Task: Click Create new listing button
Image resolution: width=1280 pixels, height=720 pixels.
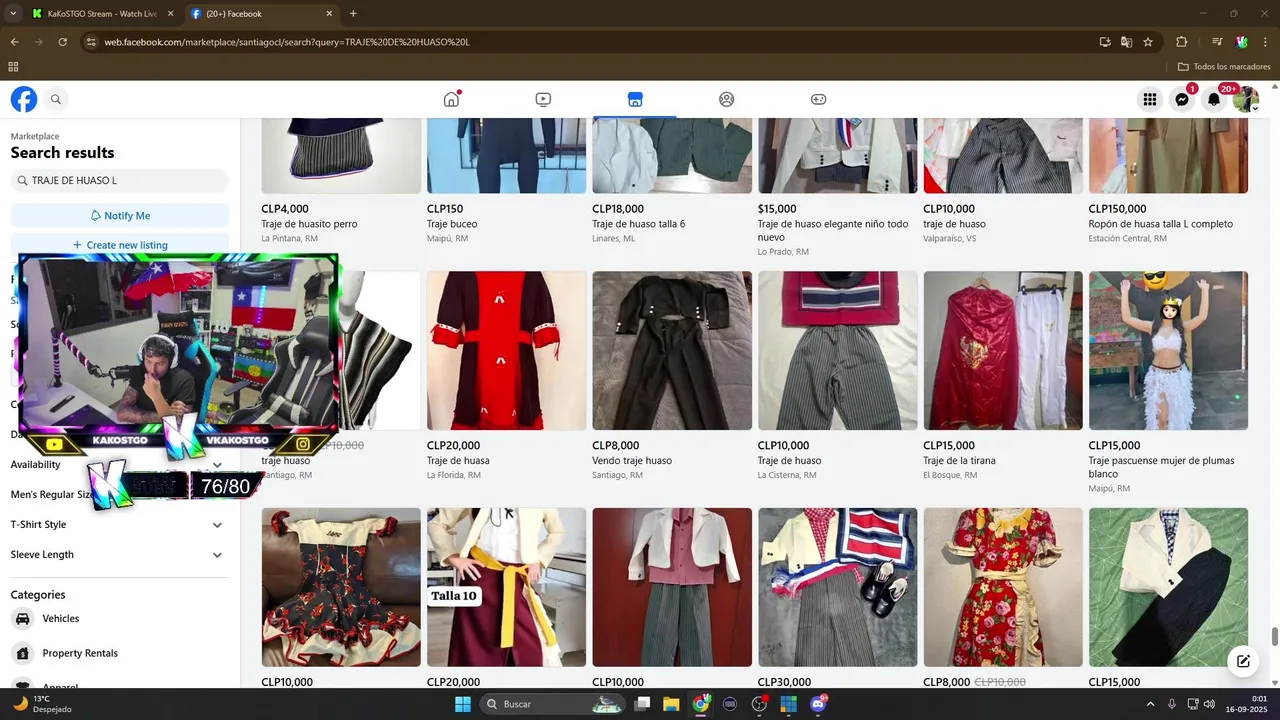Action: coord(120,245)
